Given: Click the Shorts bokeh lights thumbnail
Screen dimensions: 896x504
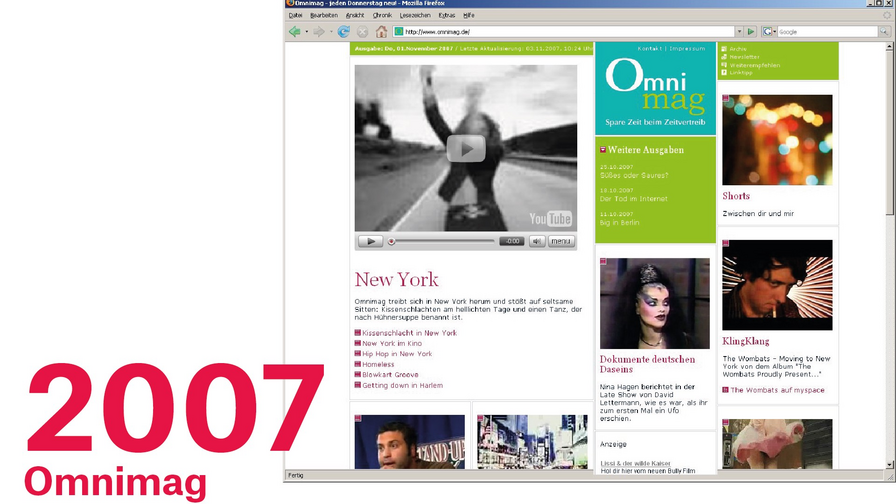Looking at the screenshot, I should click(777, 140).
